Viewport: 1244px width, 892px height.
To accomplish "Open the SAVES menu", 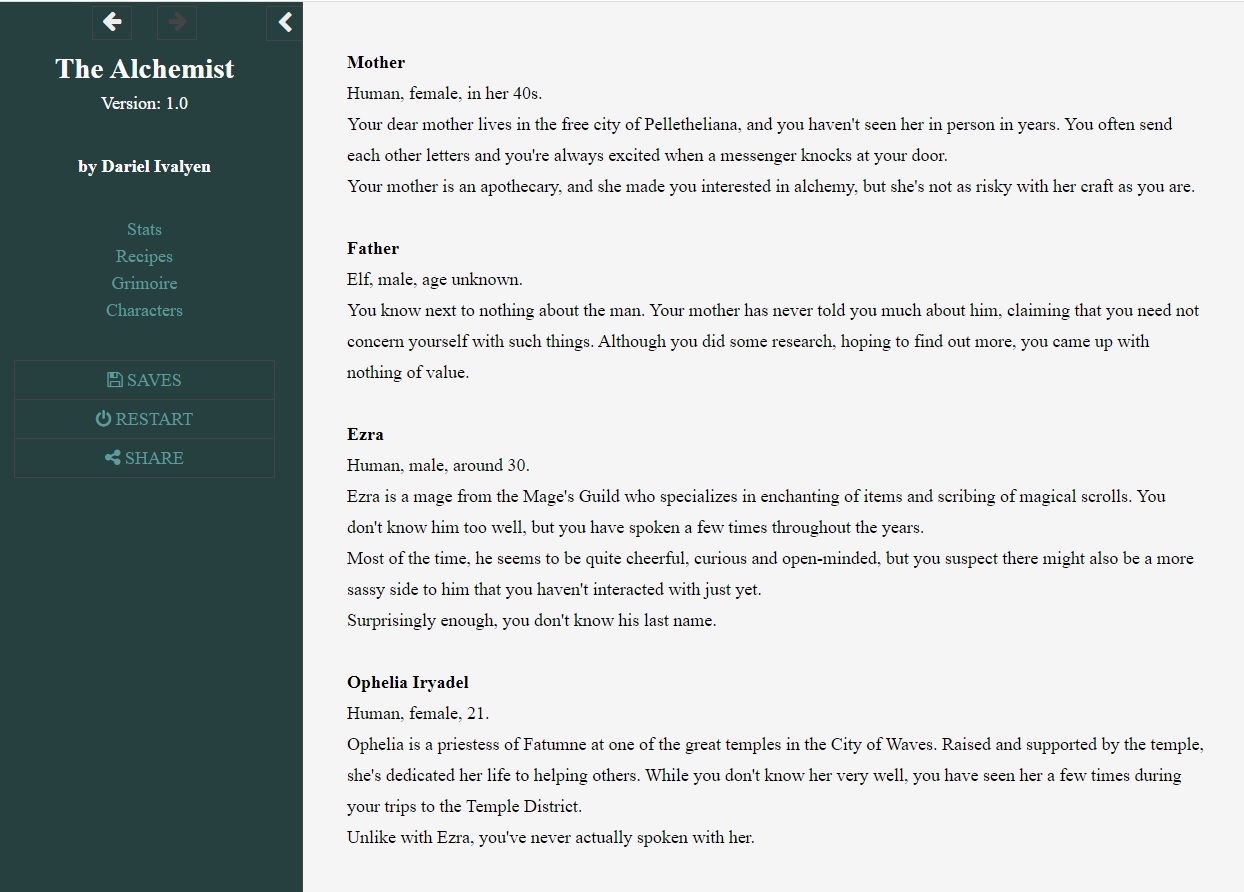I will click(x=144, y=380).
